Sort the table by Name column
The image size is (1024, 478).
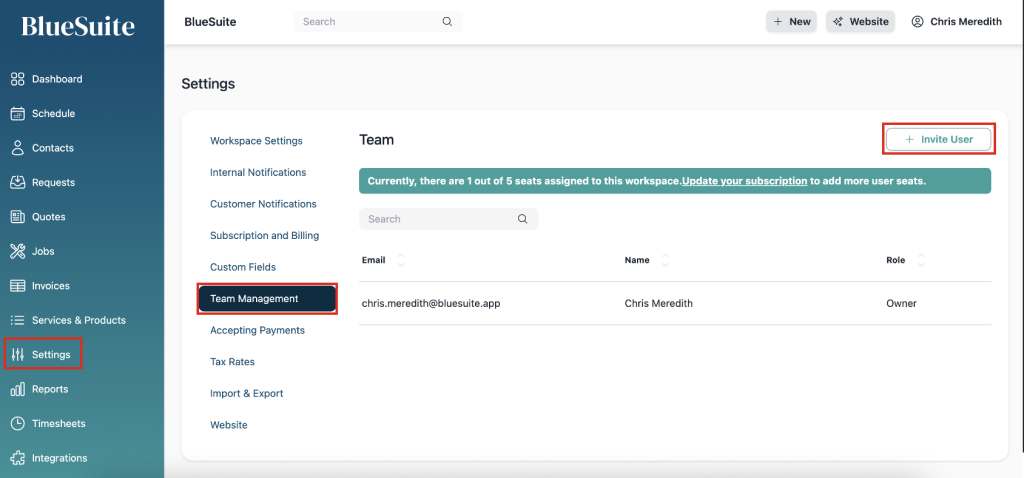[x=665, y=260]
